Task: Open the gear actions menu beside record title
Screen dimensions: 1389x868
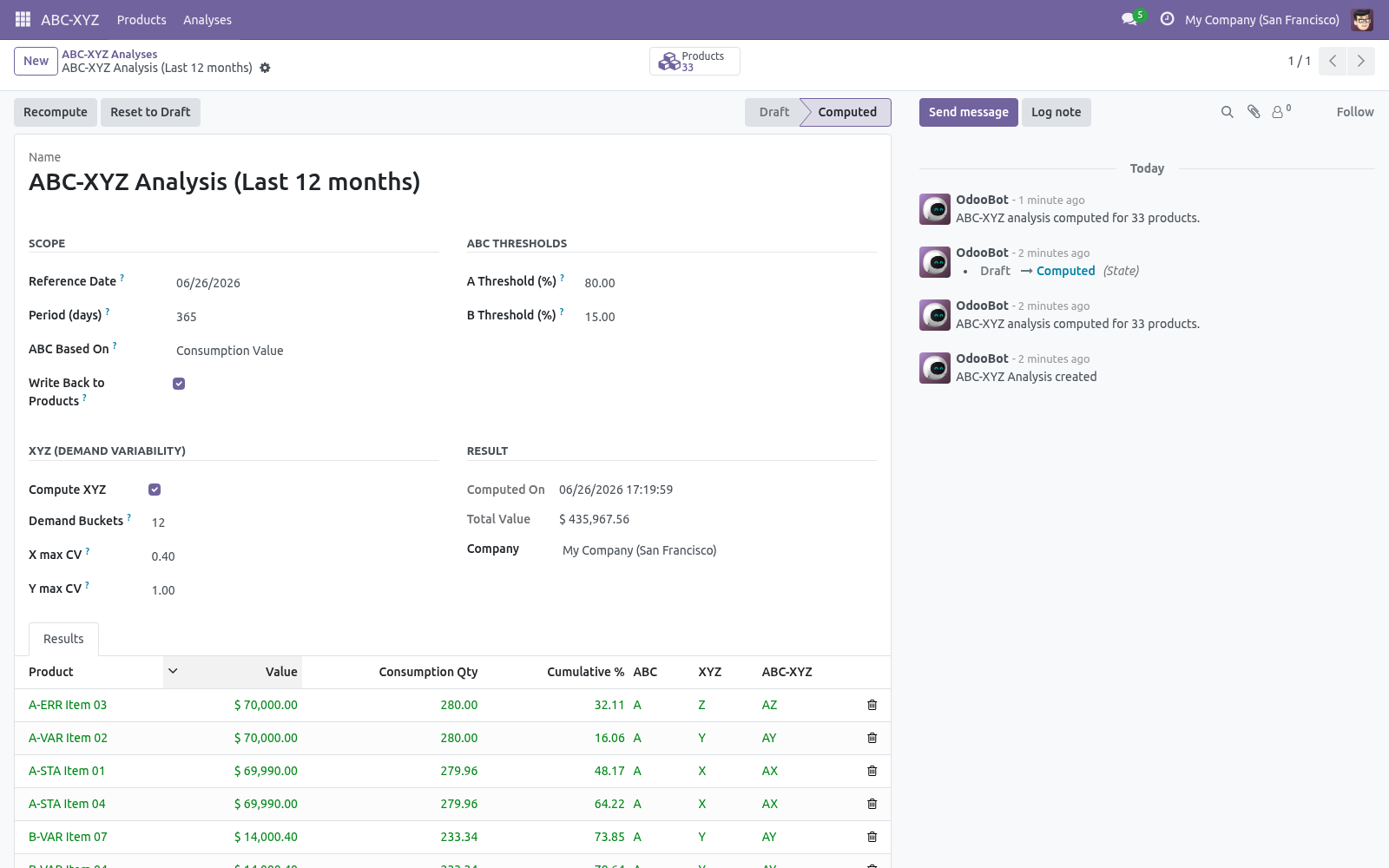Action: [x=266, y=68]
